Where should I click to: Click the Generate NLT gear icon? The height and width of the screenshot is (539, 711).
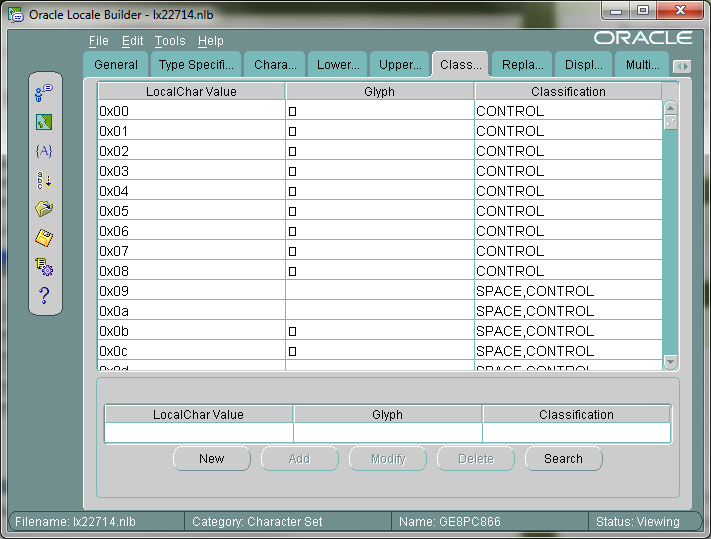point(44,267)
